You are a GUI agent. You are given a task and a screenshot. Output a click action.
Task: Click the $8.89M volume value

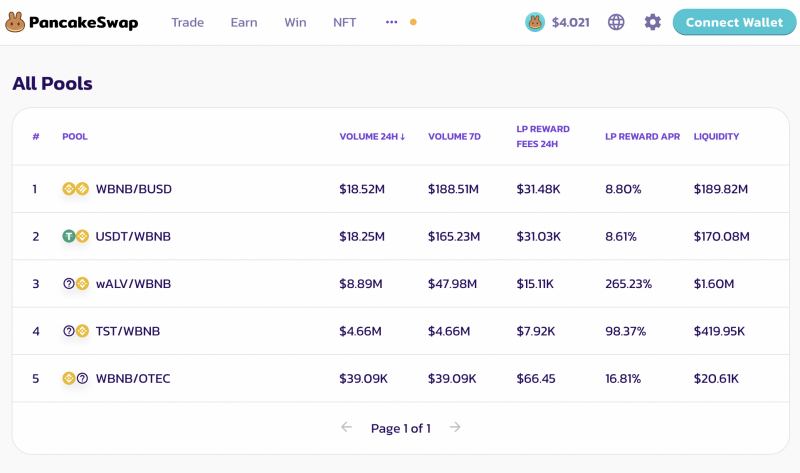361,284
